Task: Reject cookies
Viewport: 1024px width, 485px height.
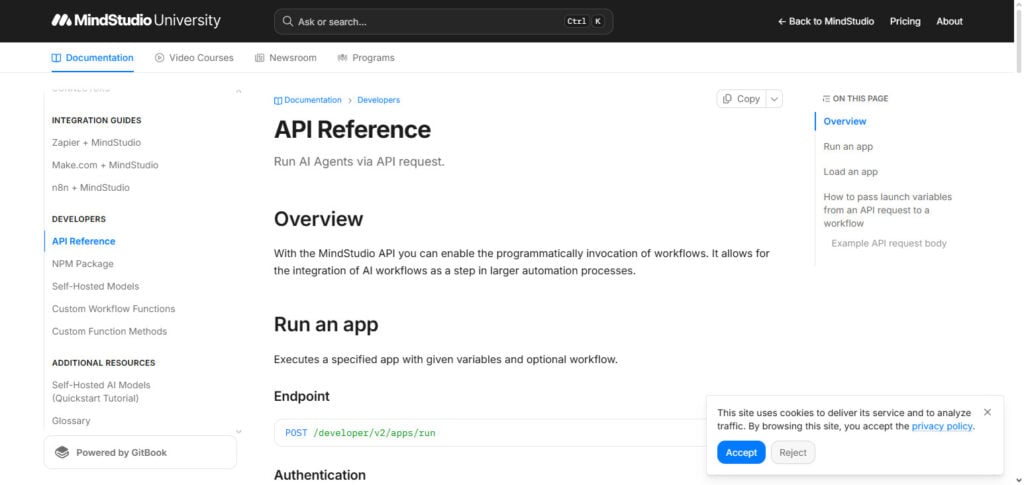Action: click(x=793, y=452)
